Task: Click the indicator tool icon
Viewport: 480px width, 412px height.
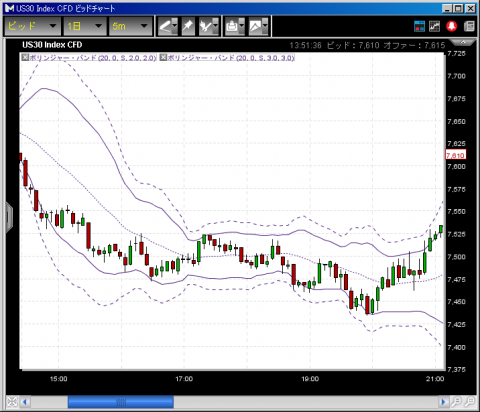Action: pyautogui.click(x=206, y=26)
